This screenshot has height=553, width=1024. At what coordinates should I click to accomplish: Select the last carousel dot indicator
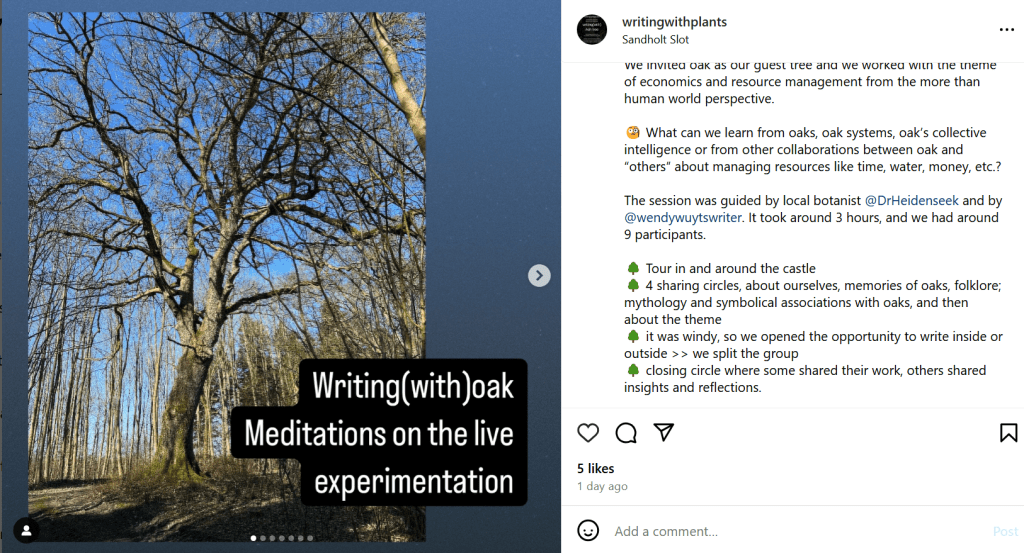[310, 539]
